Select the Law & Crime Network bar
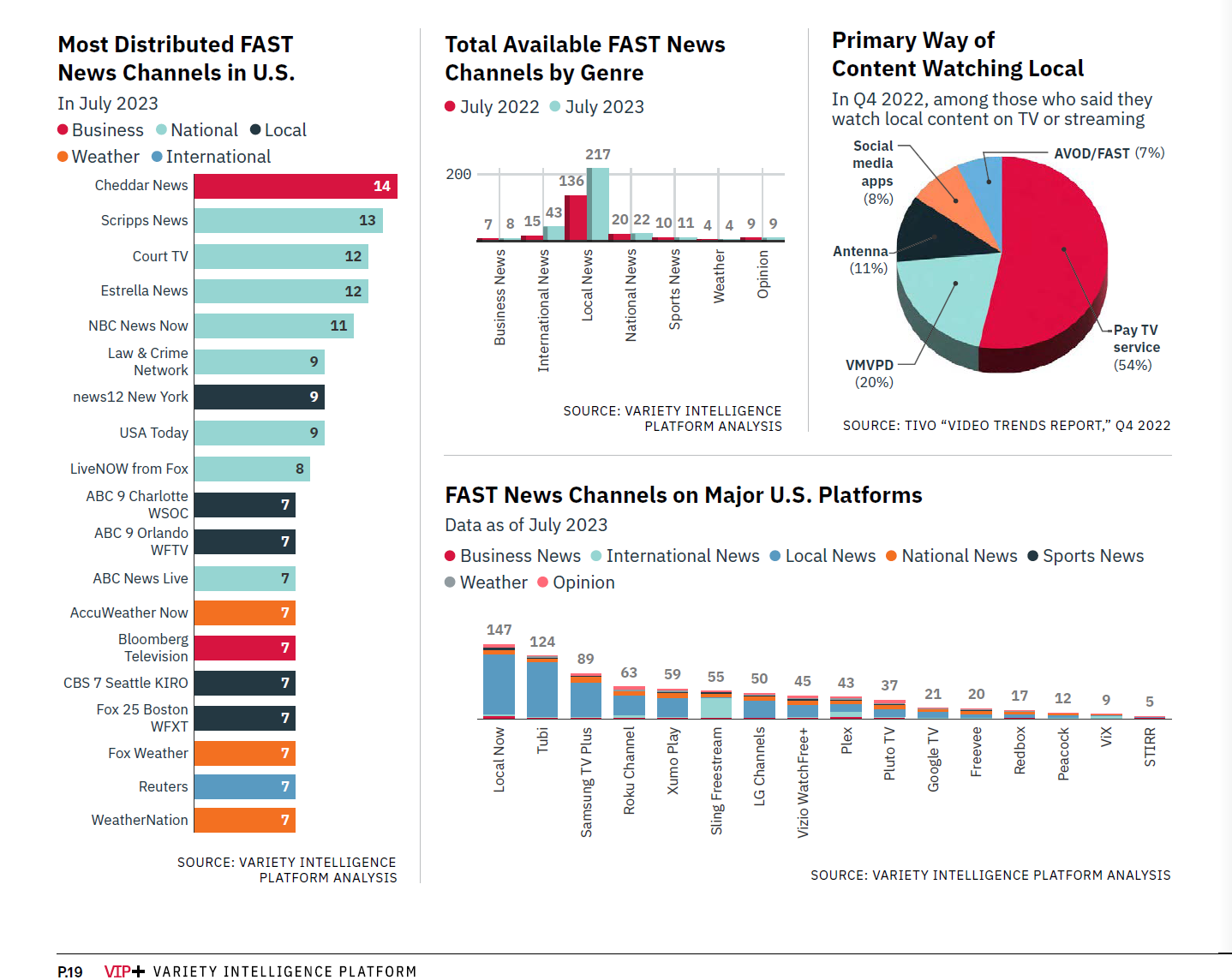This screenshot has width=1232, height=980. click(x=260, y=362)
